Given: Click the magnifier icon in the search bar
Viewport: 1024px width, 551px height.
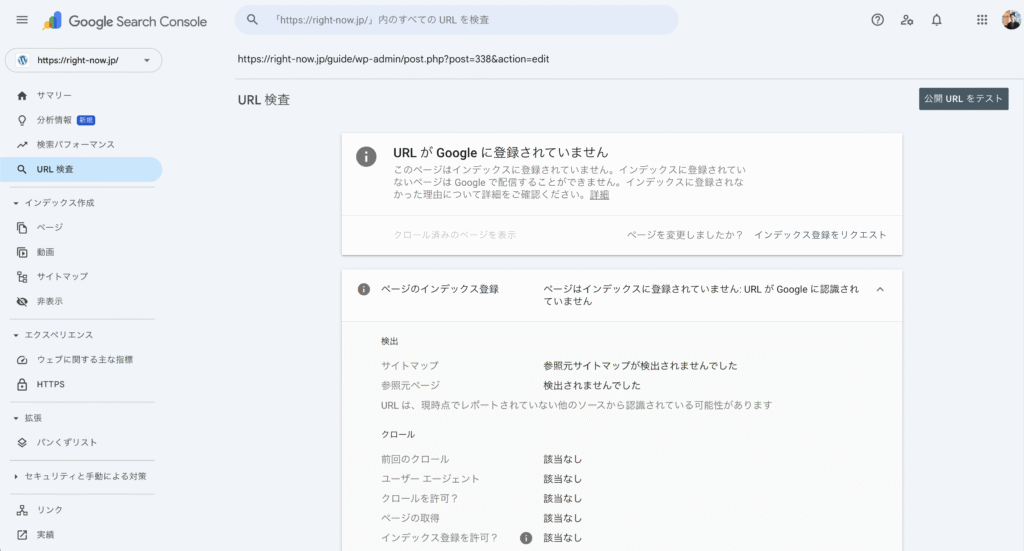Looking at the screenshot, I should [252, 20].
